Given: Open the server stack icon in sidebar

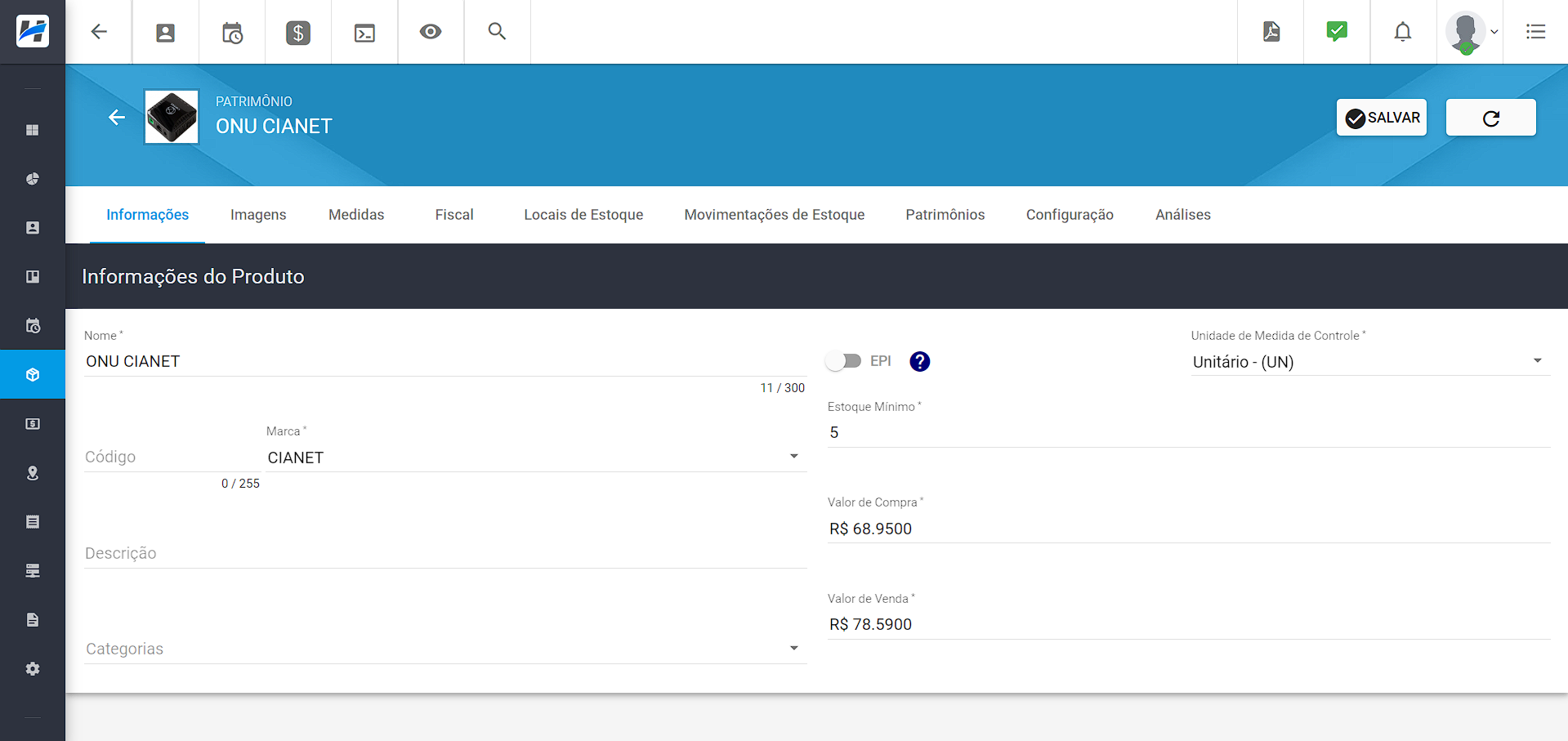Looking at the screenshot, I should pos(33,571).
